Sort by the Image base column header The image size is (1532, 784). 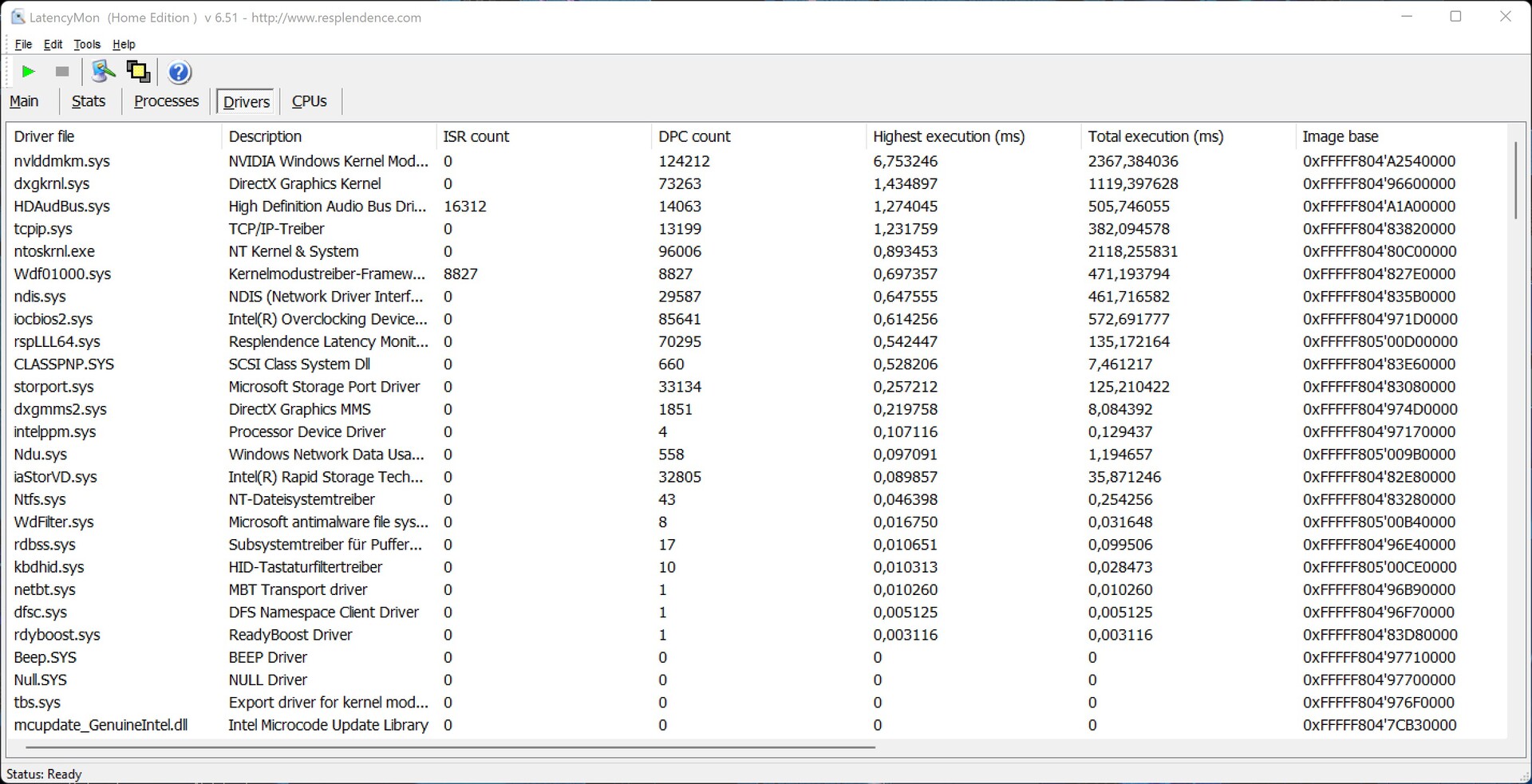[x=1402, y=136]
